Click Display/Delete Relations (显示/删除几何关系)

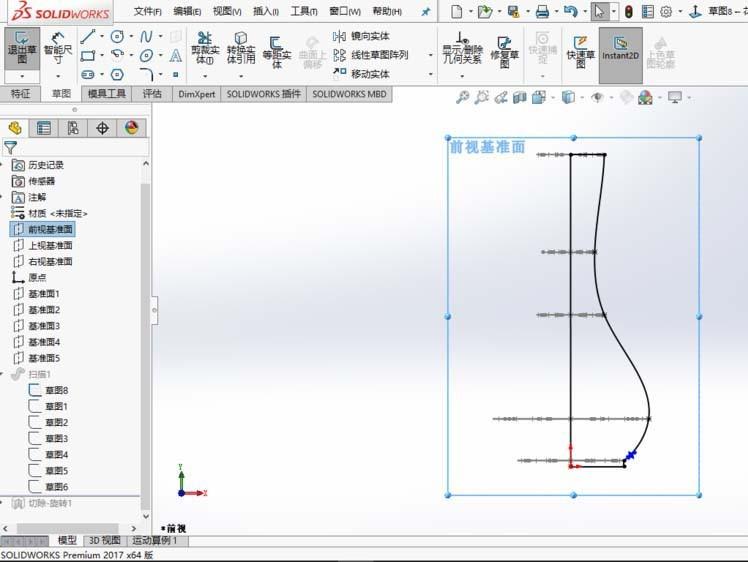(x=462, y=48)
